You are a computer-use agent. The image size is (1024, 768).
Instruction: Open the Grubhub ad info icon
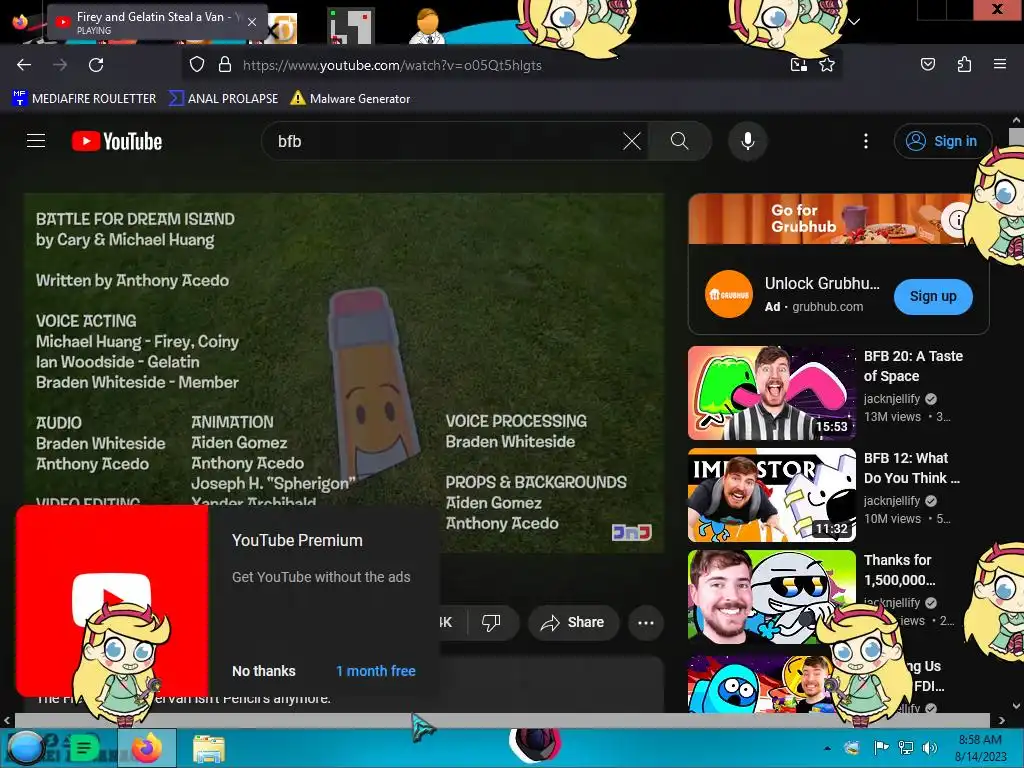pyautogui.click(x=955, y=220)
